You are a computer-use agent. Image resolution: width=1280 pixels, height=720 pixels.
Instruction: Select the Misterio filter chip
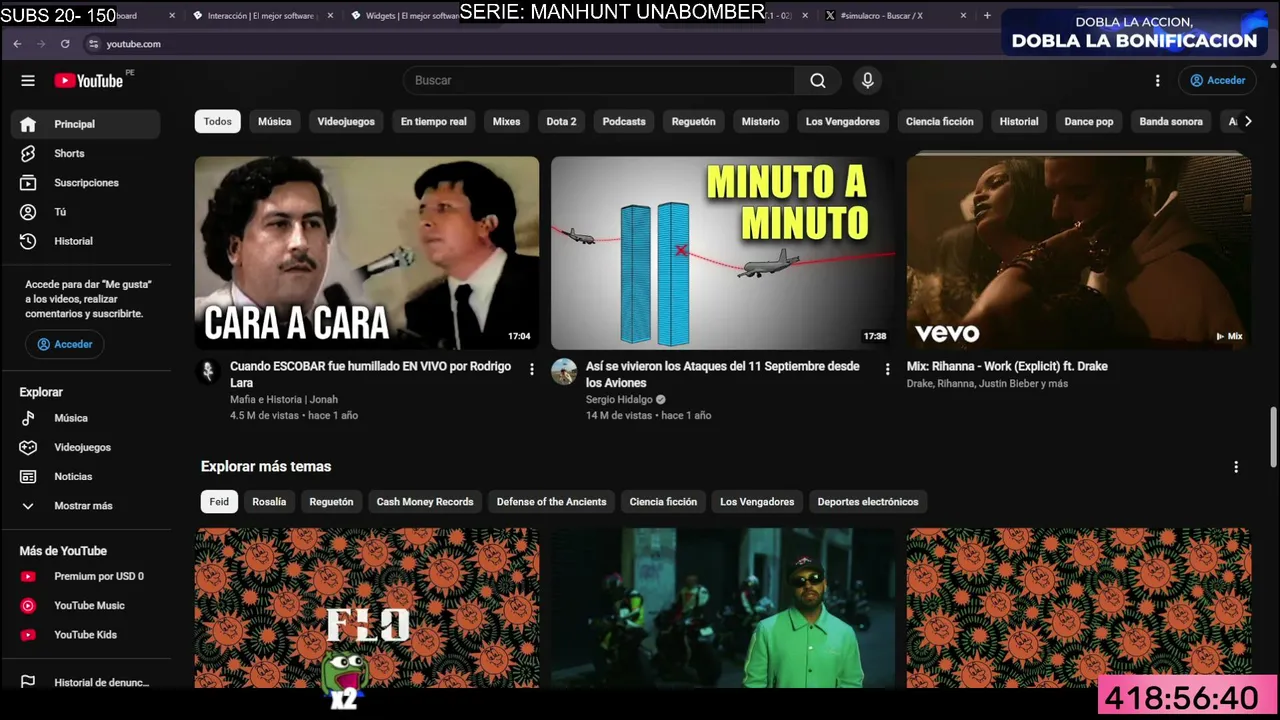point(760,122)
